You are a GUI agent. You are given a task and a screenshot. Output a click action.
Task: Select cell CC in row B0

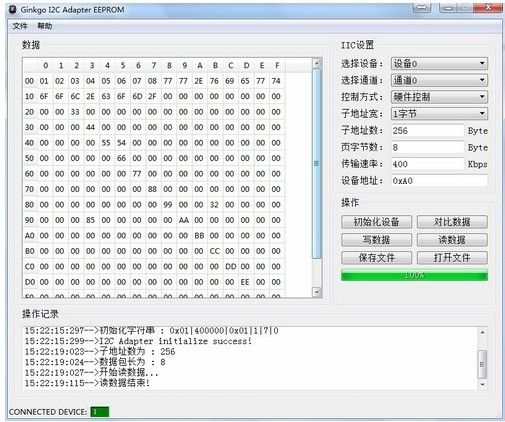click(214, 251)
